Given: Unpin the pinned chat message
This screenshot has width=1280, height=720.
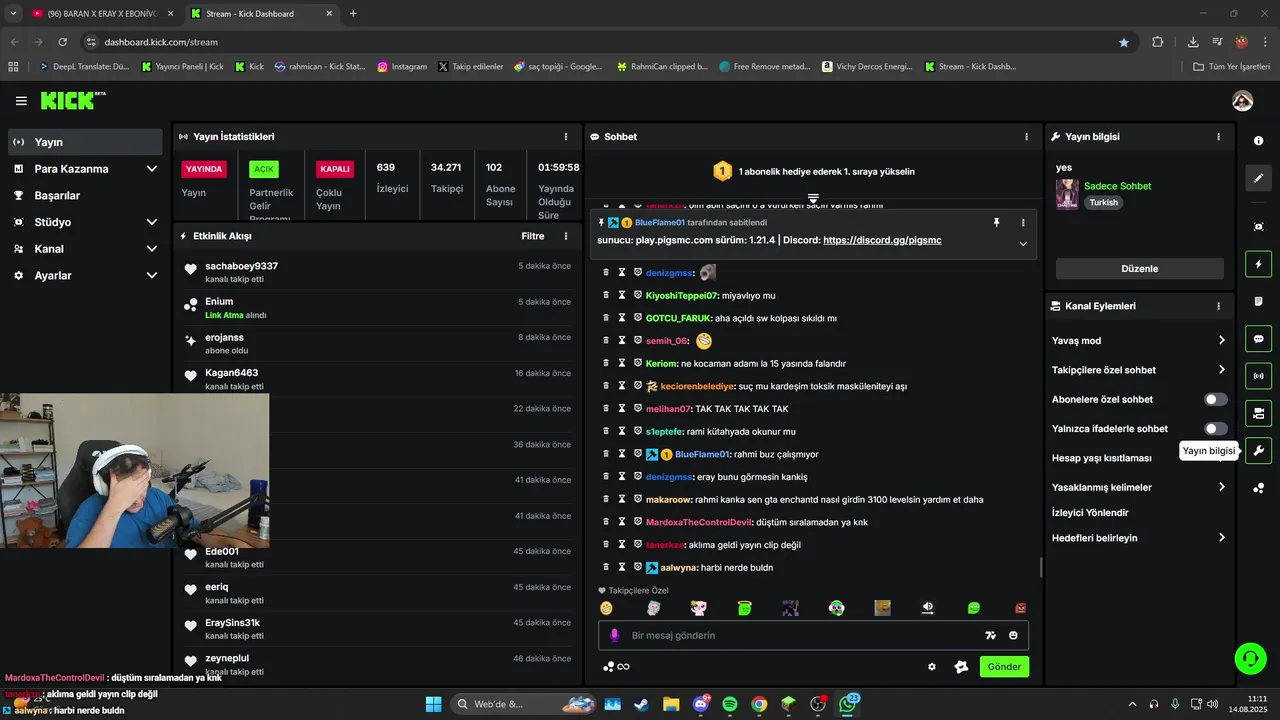Looking at the screenshot, I should [x=996, y=223].
